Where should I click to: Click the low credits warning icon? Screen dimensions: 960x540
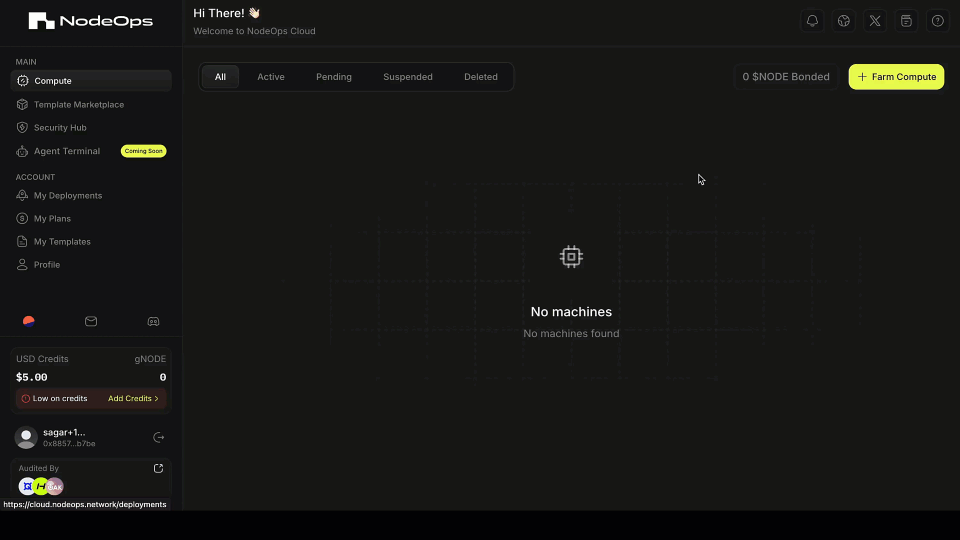pos(26,399)
